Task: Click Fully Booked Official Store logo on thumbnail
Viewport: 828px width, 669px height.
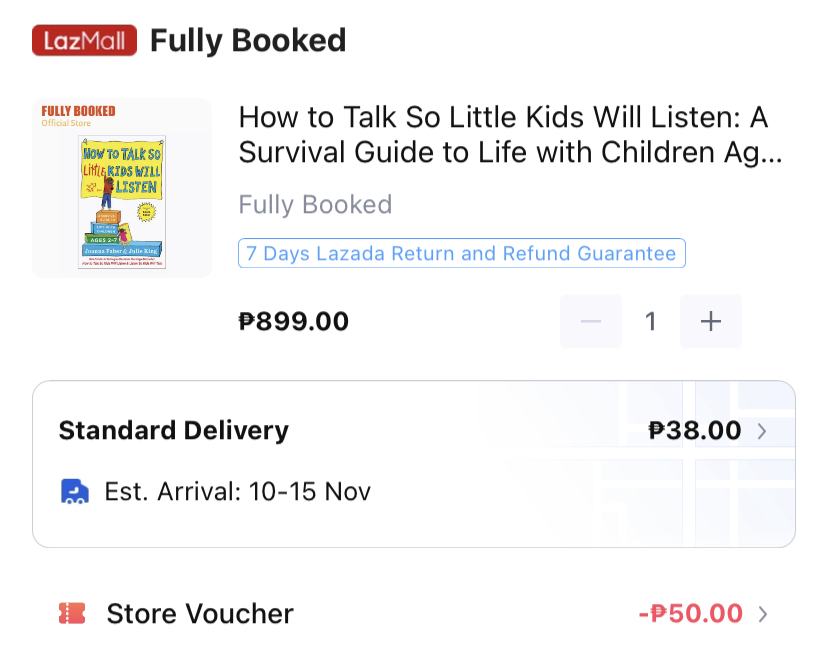Action: pos(78,115)
